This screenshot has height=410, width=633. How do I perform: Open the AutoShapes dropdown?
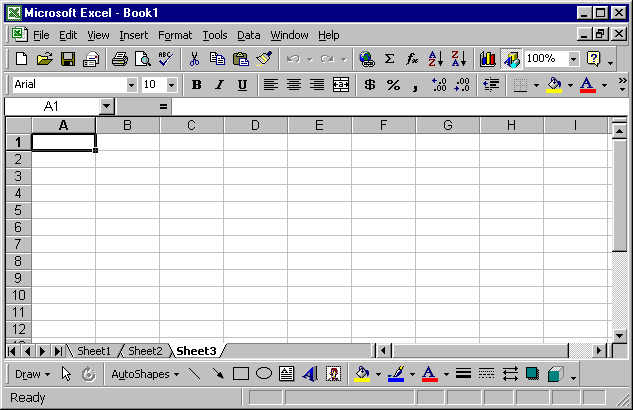(x=145, y=374)
